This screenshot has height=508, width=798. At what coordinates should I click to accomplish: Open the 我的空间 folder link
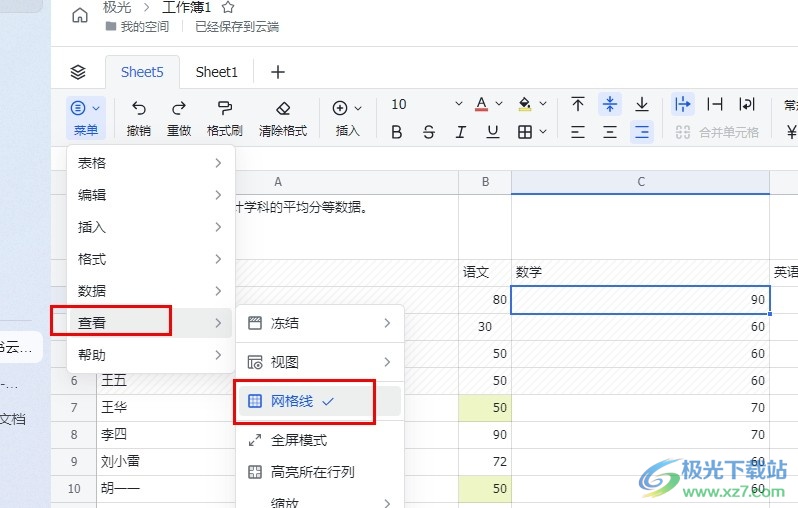pyautogui.click(x=137, y=26)
